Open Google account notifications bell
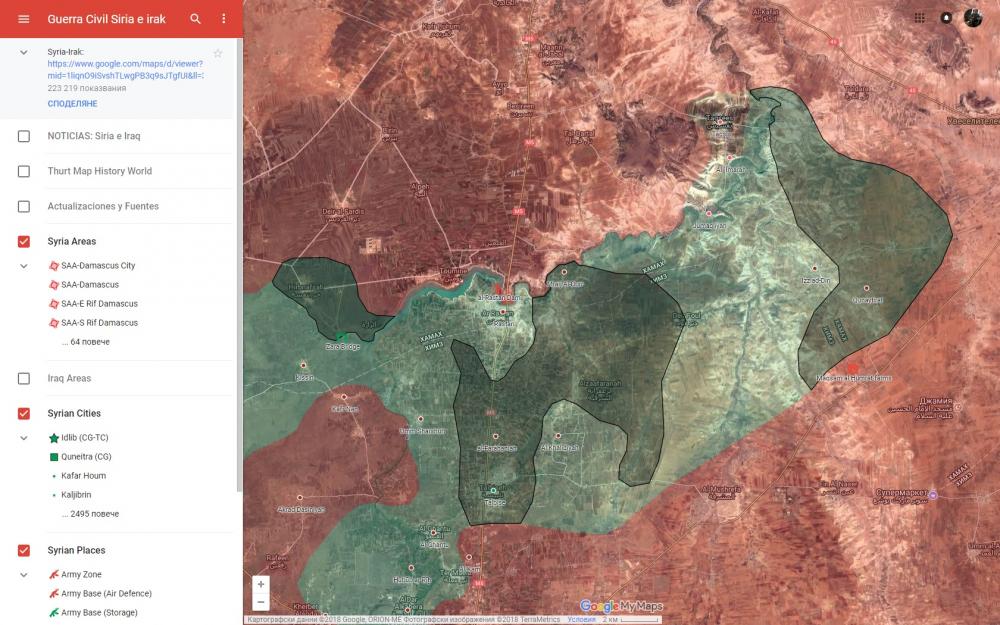This screenshot has height=625, width=1000. pos(946,18)
